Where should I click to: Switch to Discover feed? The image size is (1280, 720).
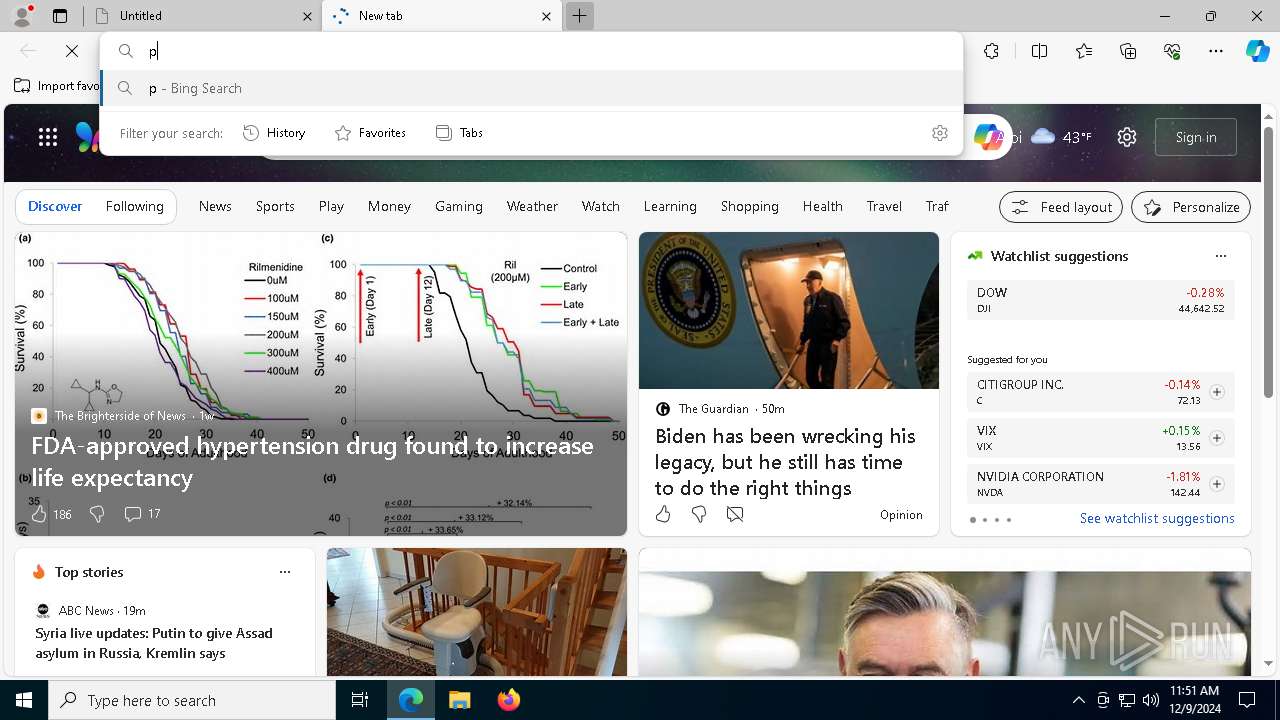coord(55,206)
